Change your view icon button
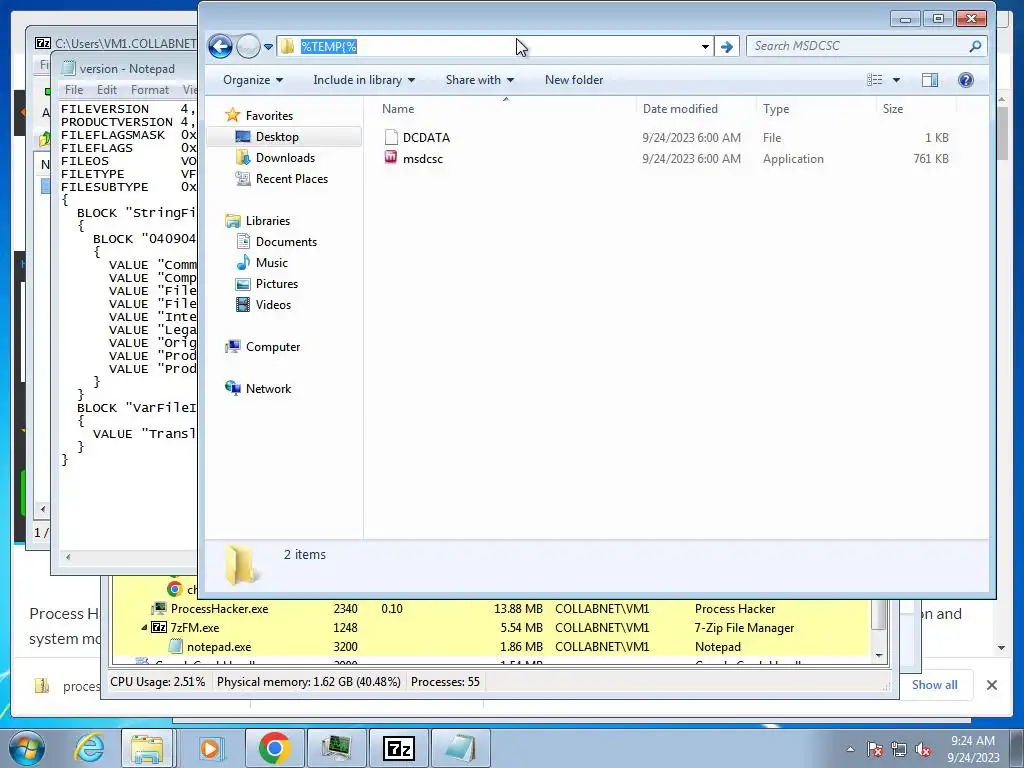The height and width of the screenshot is (768, 1024). tap(874, 80)
